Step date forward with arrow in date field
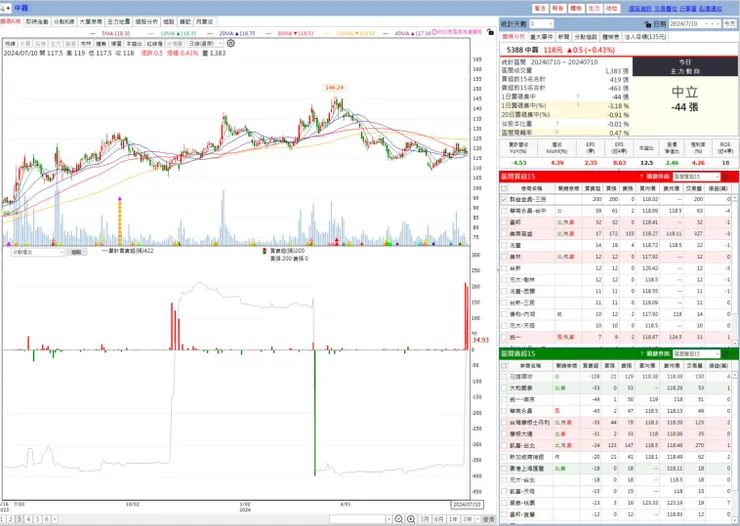The width and height of the screenshot is (740, 526). 718,24
